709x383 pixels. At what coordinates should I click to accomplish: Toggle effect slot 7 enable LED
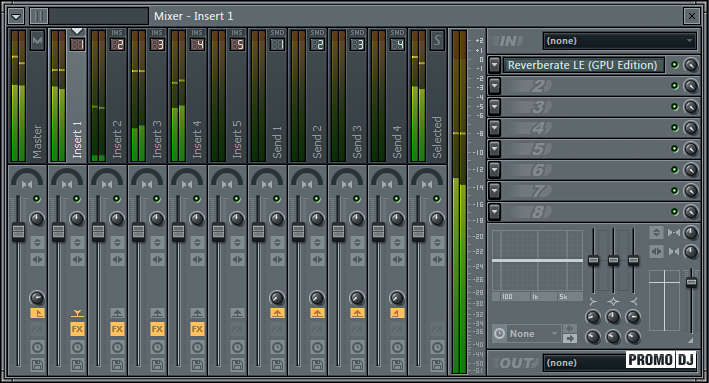click(675, 190)
